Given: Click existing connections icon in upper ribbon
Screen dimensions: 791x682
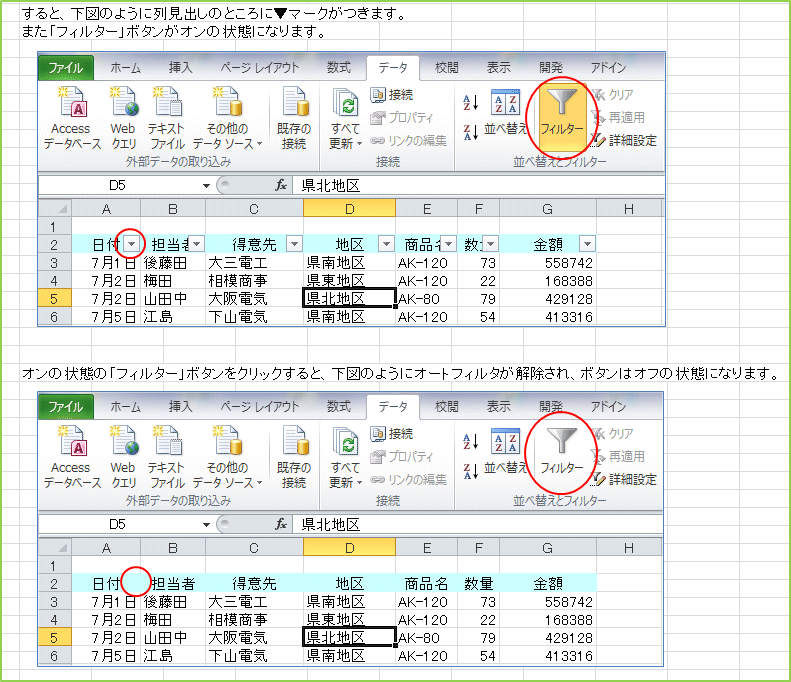Looking at the screenshot, I should [x=295, y=101].
